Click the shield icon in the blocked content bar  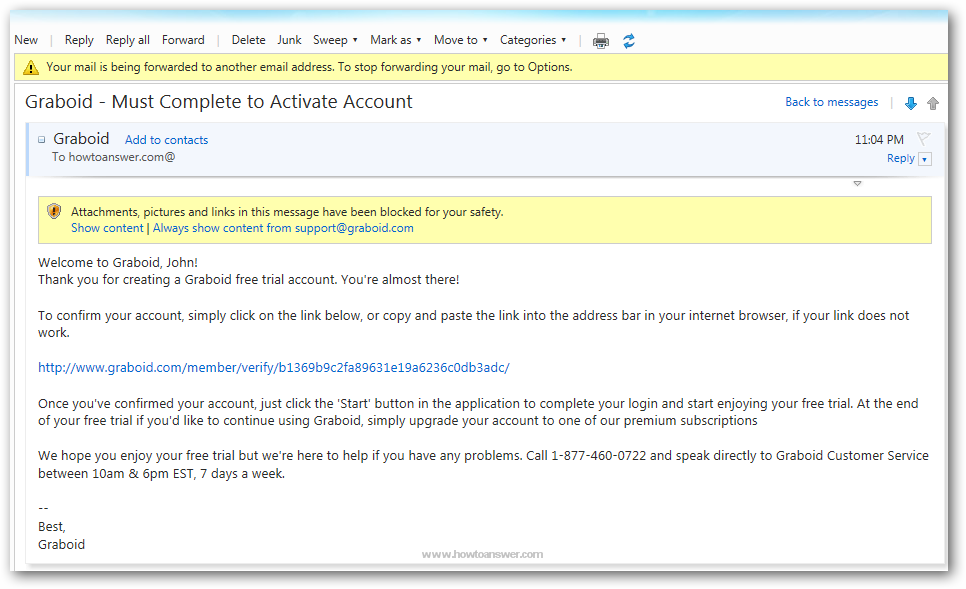pyautogui.click(x=54, y=211)
